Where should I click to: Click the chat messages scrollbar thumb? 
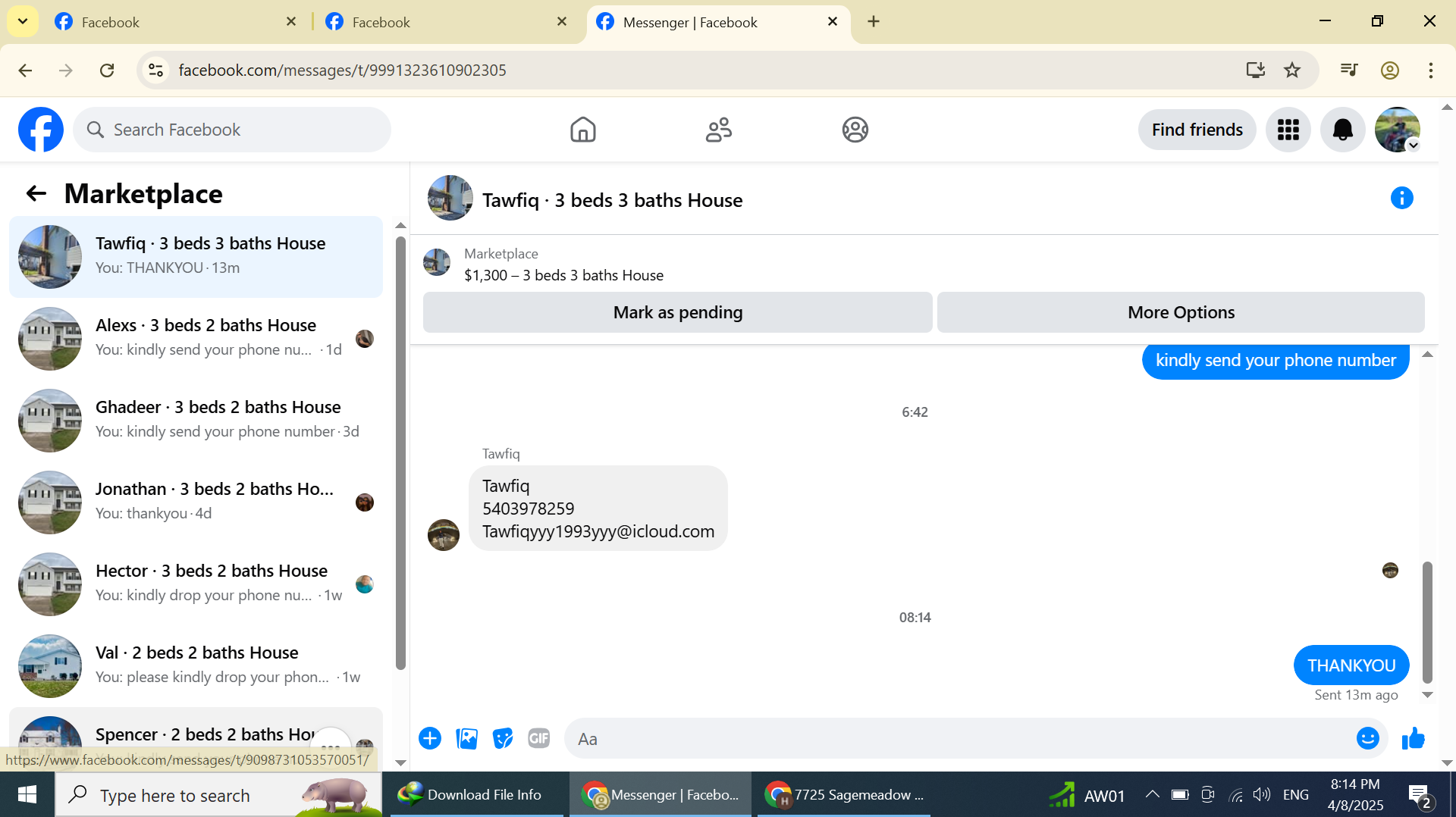[x=1427, y=623]
